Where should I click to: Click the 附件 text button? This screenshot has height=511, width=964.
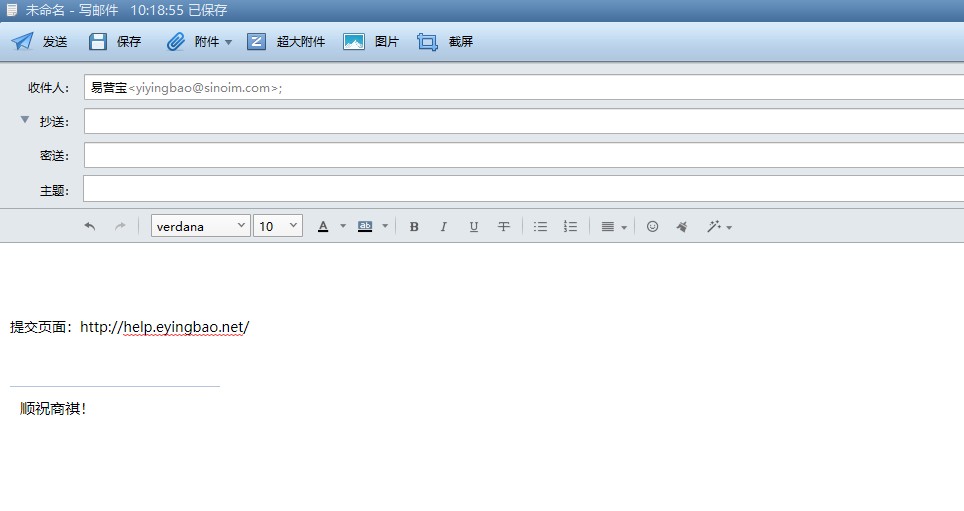(x=207, y=42)
